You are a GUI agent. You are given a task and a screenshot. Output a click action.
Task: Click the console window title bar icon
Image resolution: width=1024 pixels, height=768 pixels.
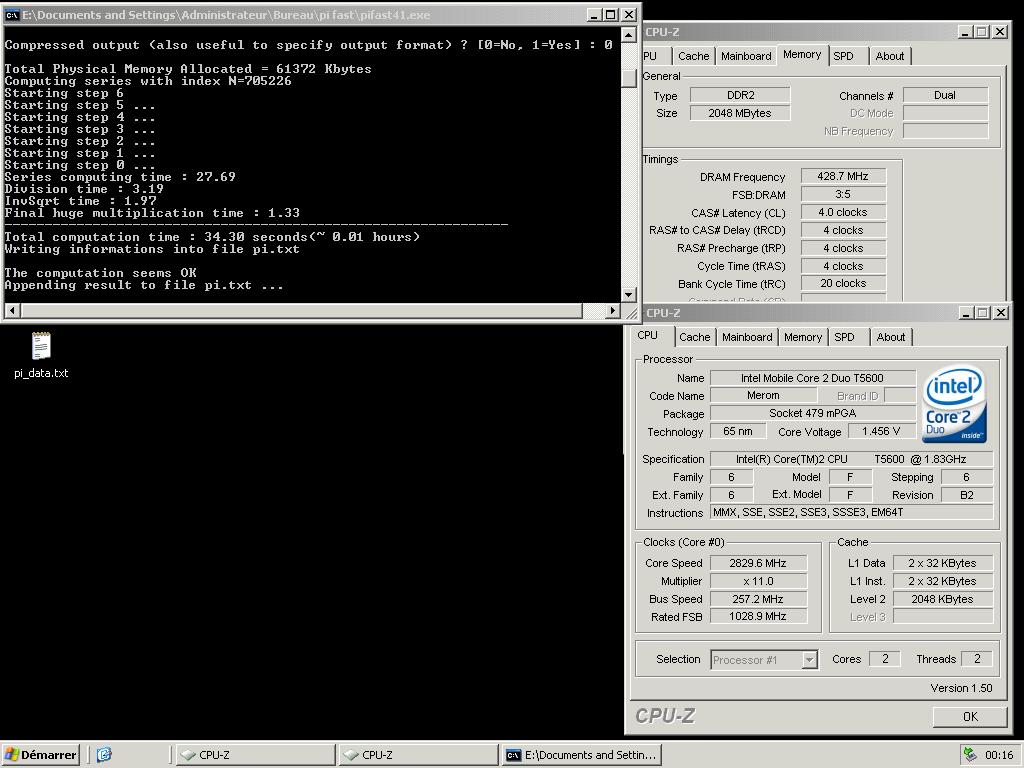tap(12, 14)
